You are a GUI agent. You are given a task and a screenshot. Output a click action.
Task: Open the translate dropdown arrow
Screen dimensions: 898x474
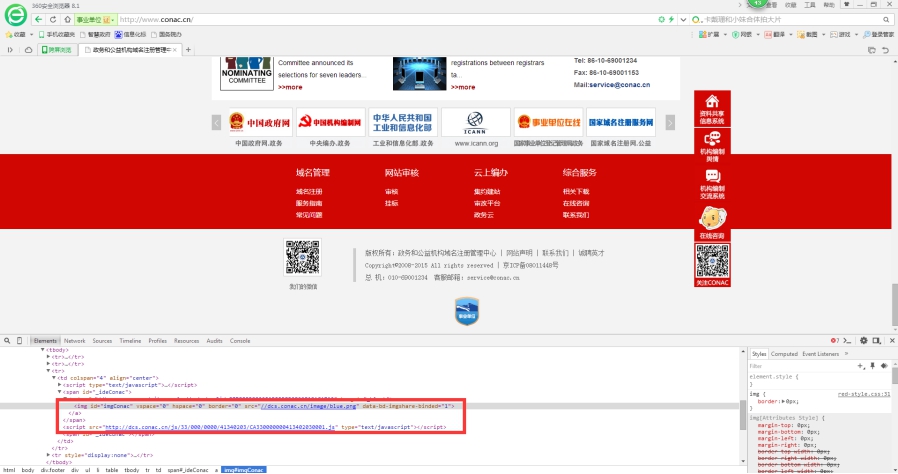[791, 34]
